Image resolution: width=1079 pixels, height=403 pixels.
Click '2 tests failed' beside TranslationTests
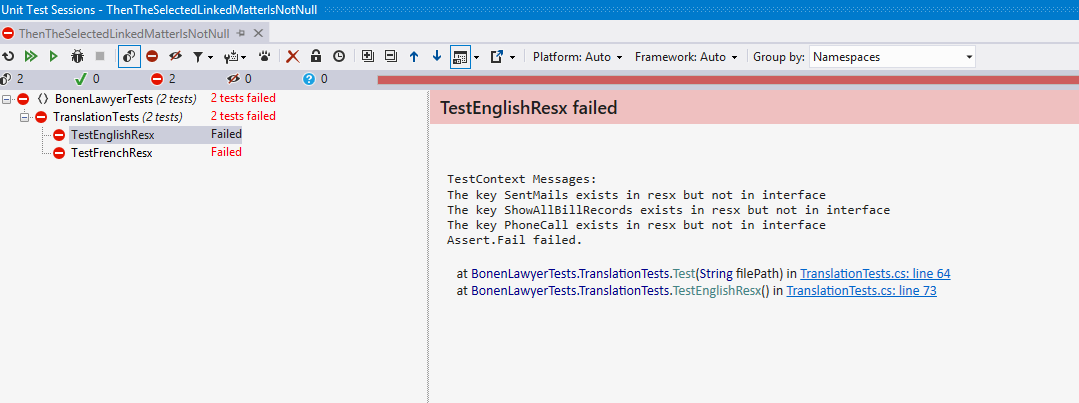pos(243,116)
